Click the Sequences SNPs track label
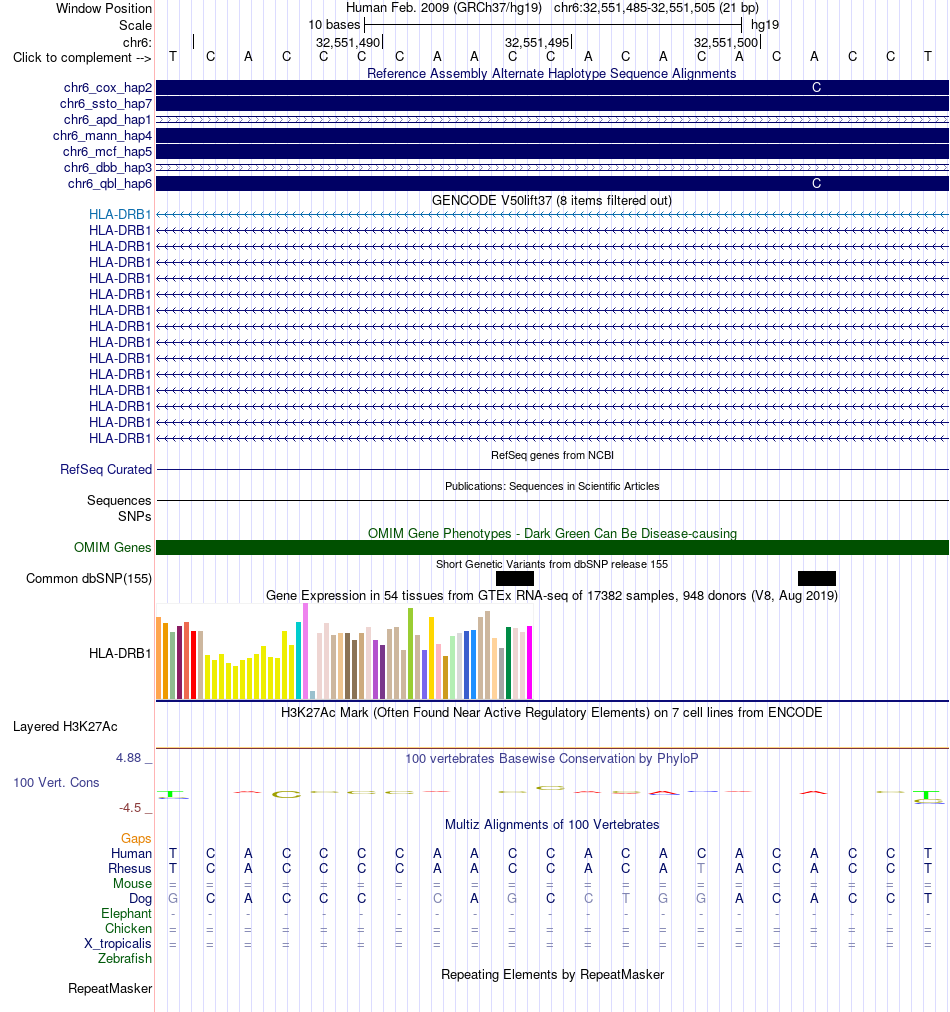Screen dimensions: 950x1012 [x=119, y=509]
